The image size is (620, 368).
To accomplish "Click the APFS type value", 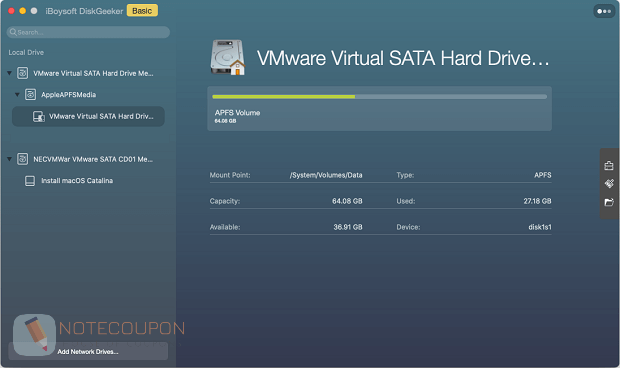I will 542,175.
